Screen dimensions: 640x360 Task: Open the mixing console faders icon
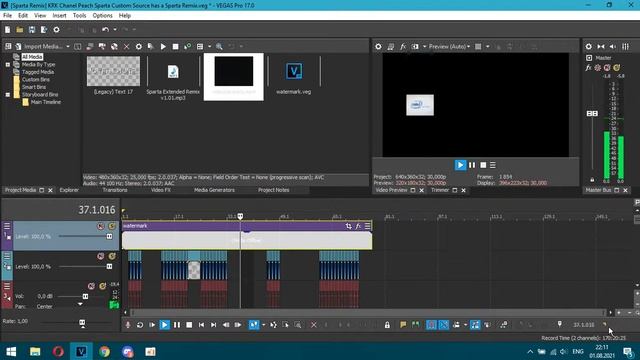(625, 47)
